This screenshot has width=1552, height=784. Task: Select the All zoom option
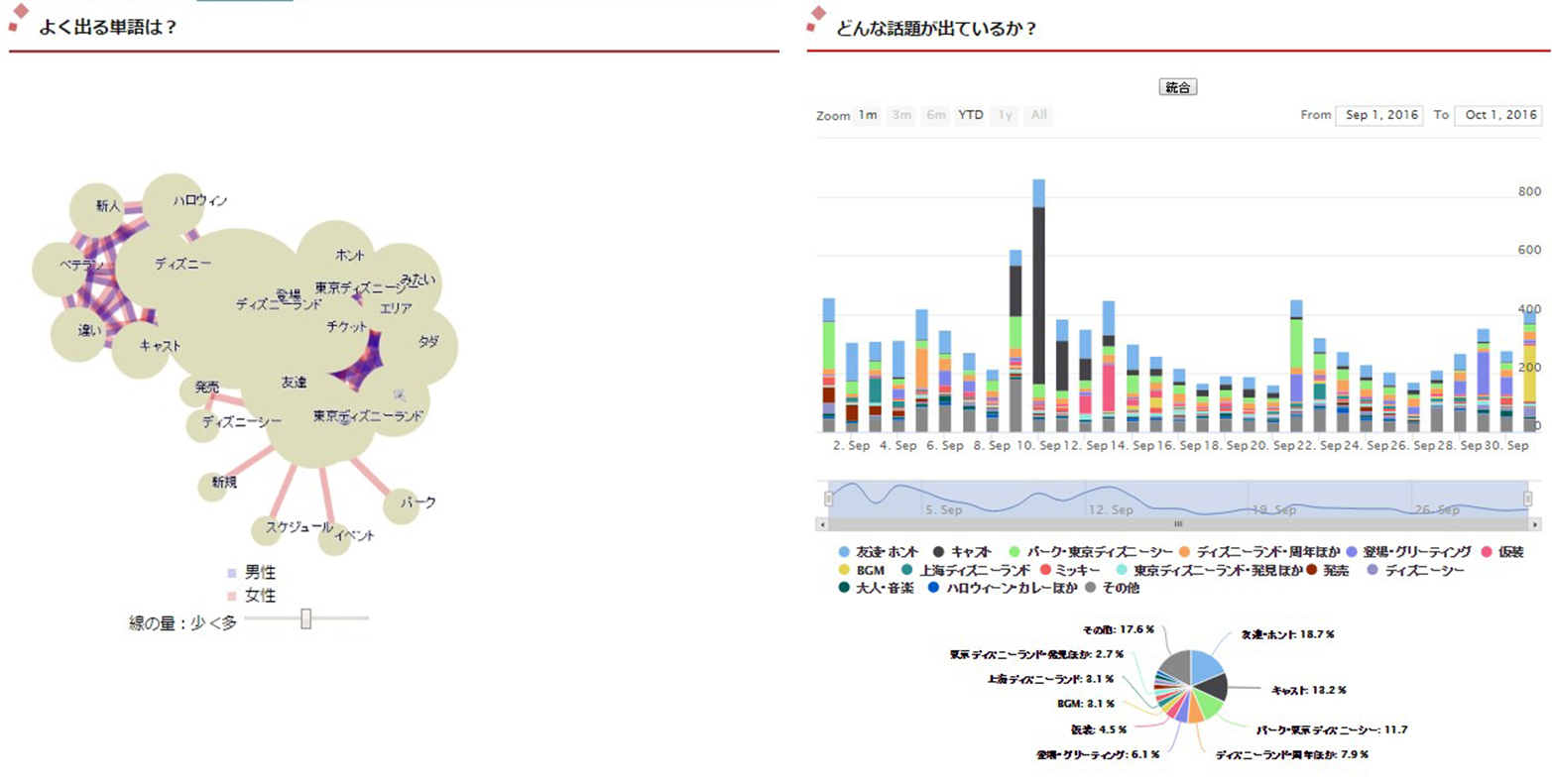(1038, 115)
